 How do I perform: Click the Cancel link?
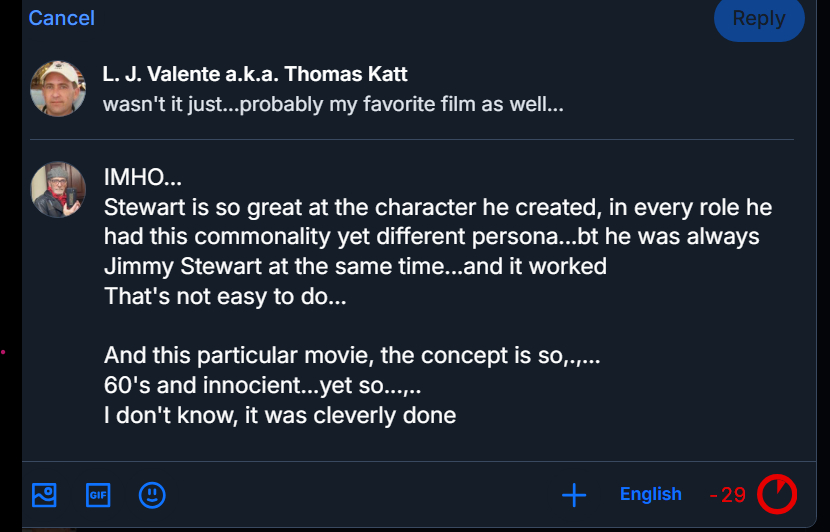(61, 18)
